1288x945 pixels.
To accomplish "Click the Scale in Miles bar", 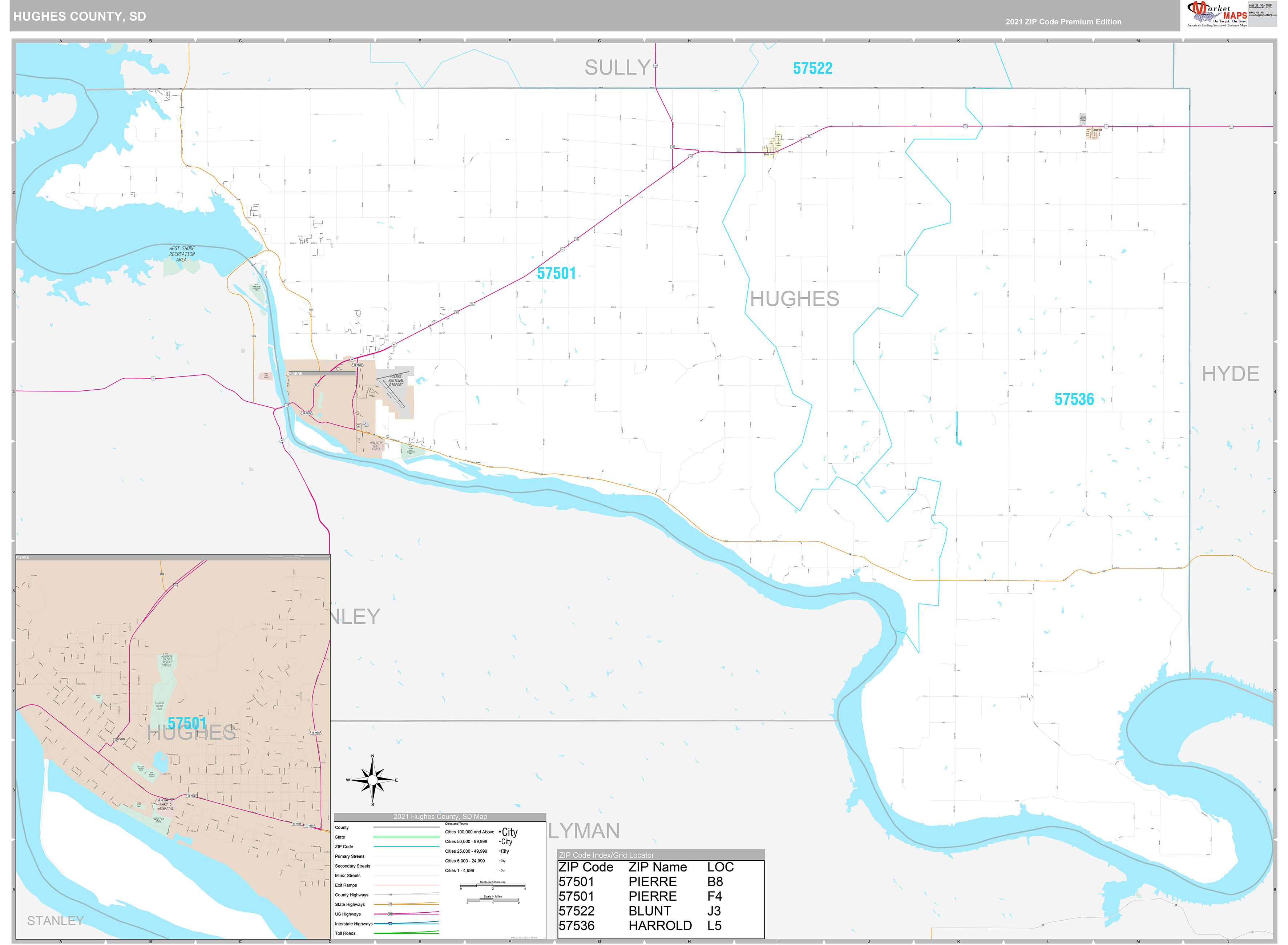I will (x=493, y=899).
